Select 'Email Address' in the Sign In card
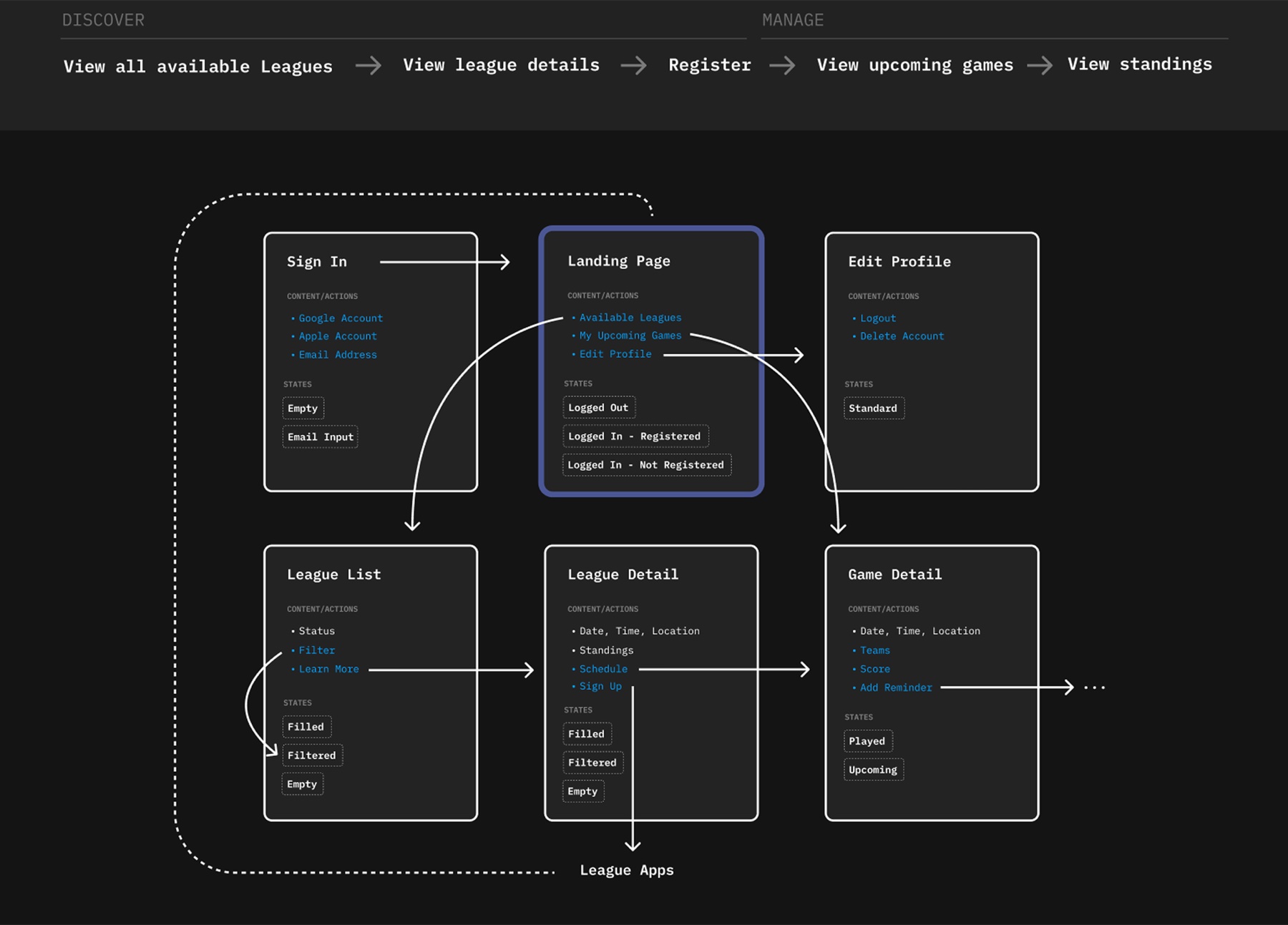 pos(338,355)
